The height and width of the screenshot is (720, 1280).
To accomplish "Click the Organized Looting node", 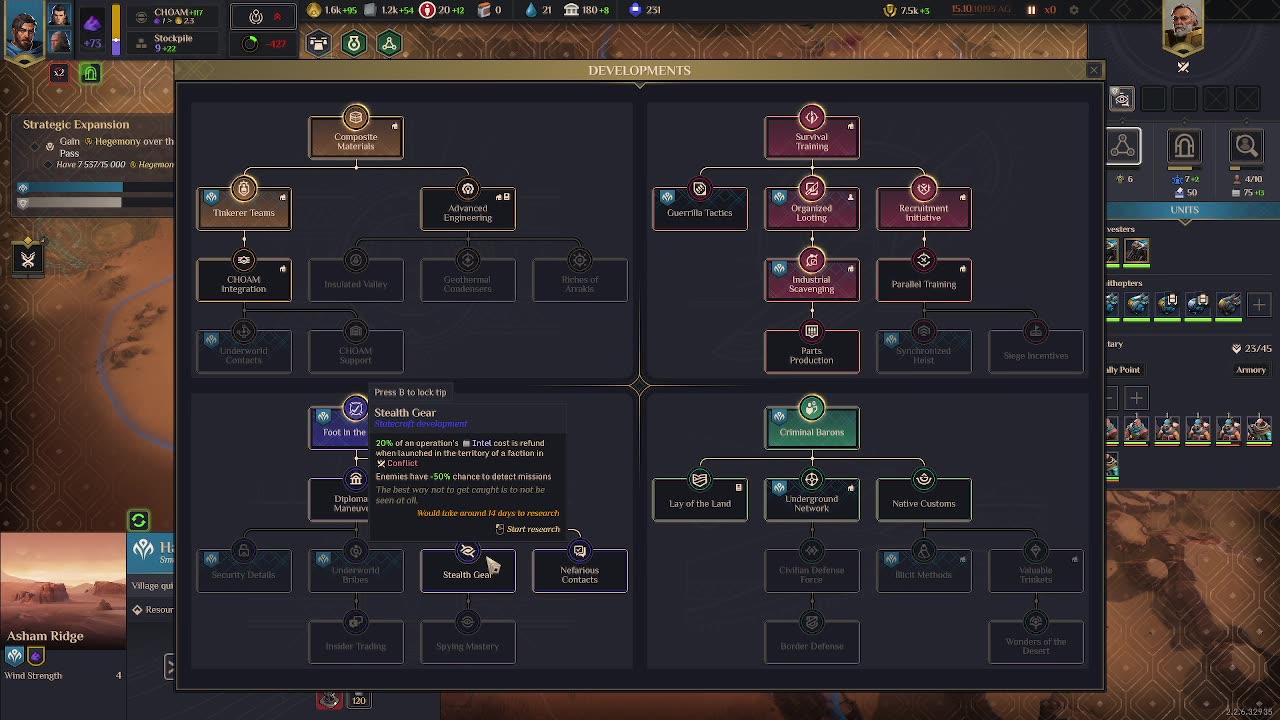I will pyautogui.click(x=812, y=209).
